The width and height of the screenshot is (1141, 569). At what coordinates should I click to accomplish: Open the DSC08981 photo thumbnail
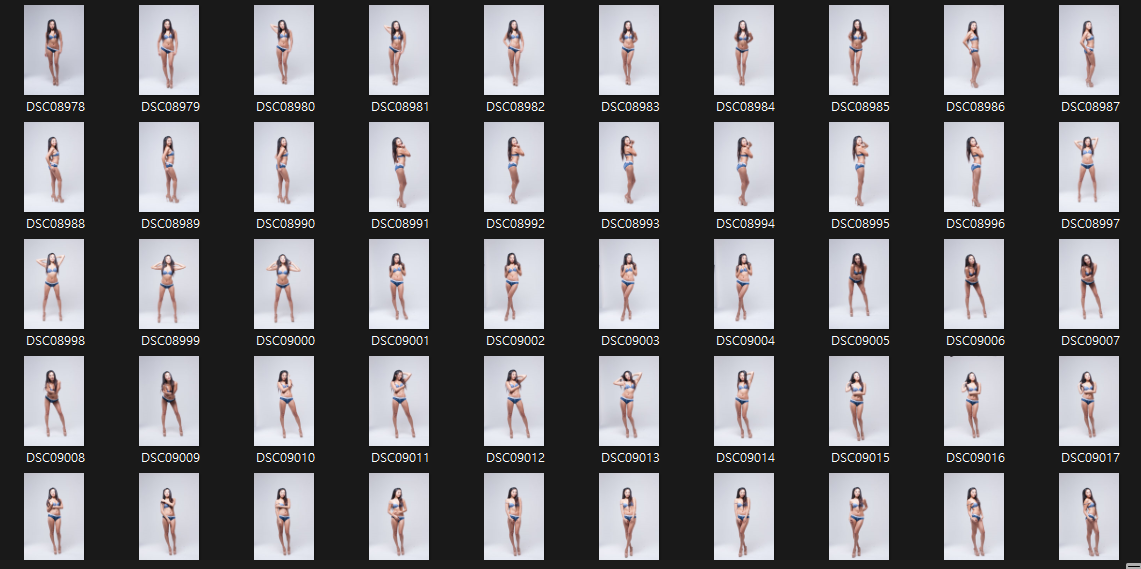click(399, 50)
